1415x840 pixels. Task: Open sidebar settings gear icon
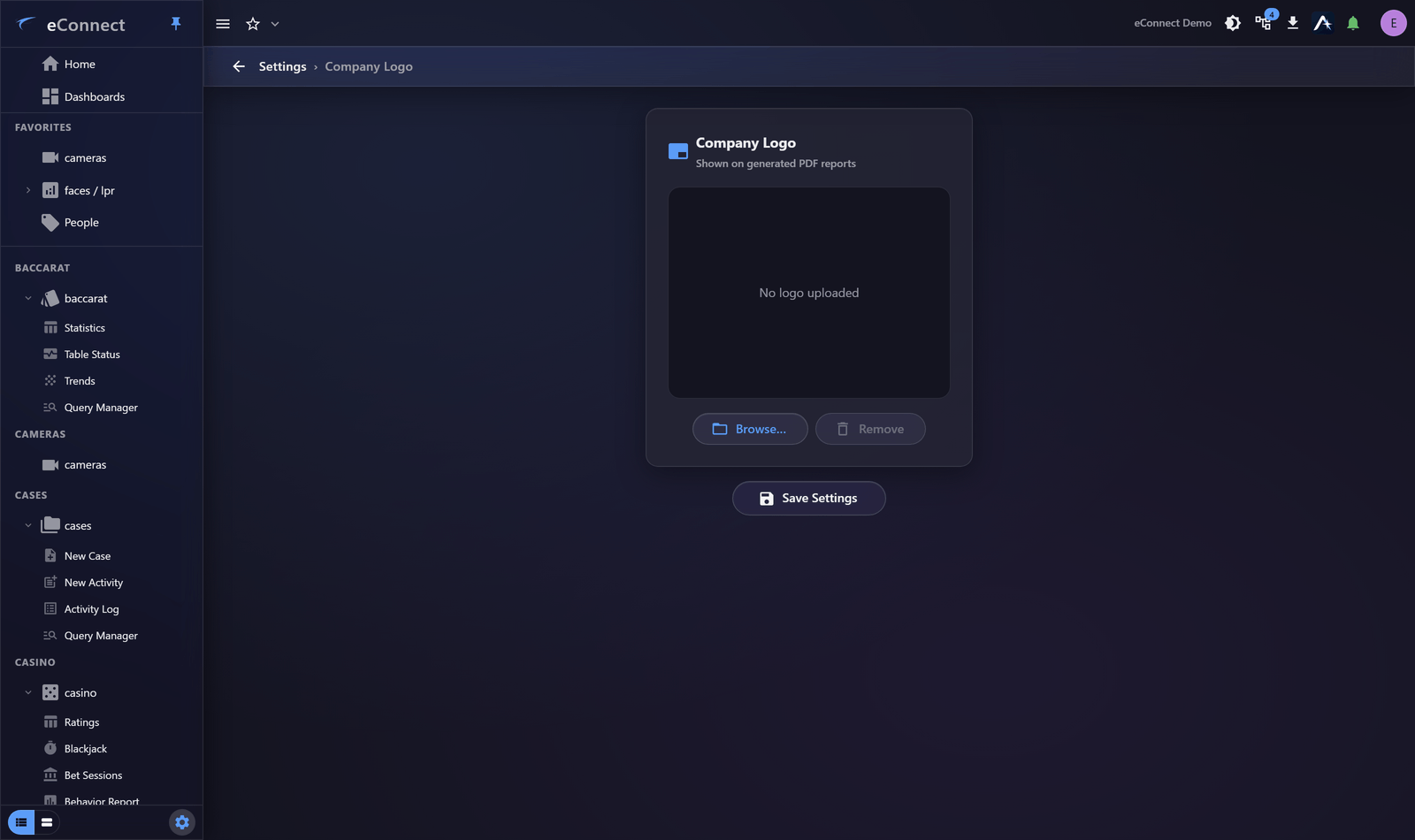pyautogui.click(x=182, y=822)
